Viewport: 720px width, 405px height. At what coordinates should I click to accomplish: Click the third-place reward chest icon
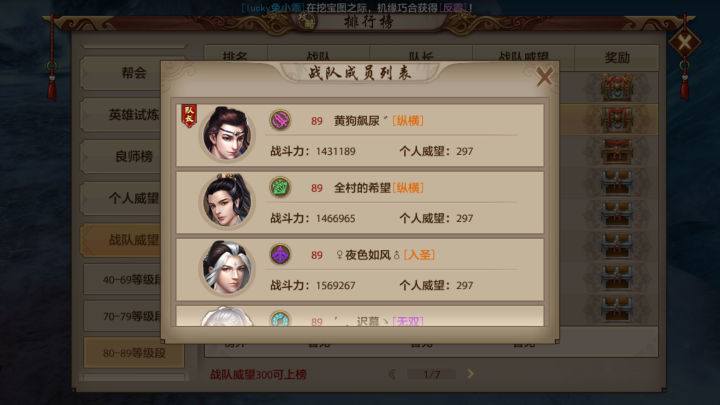point(617,151)
